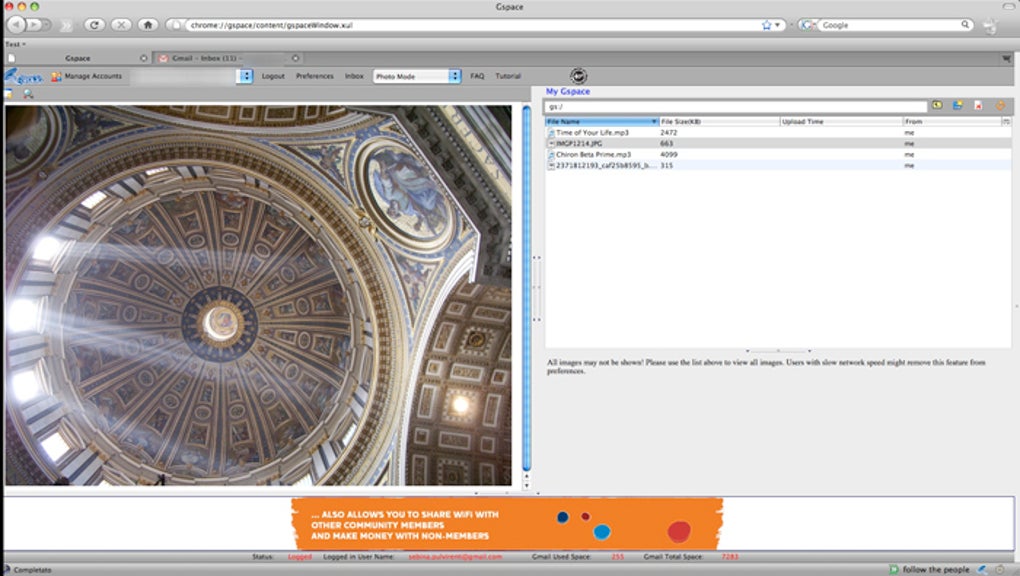Click the My Gspace heading
Viewport: 1020px width, 576px height.
coord(568,92)
